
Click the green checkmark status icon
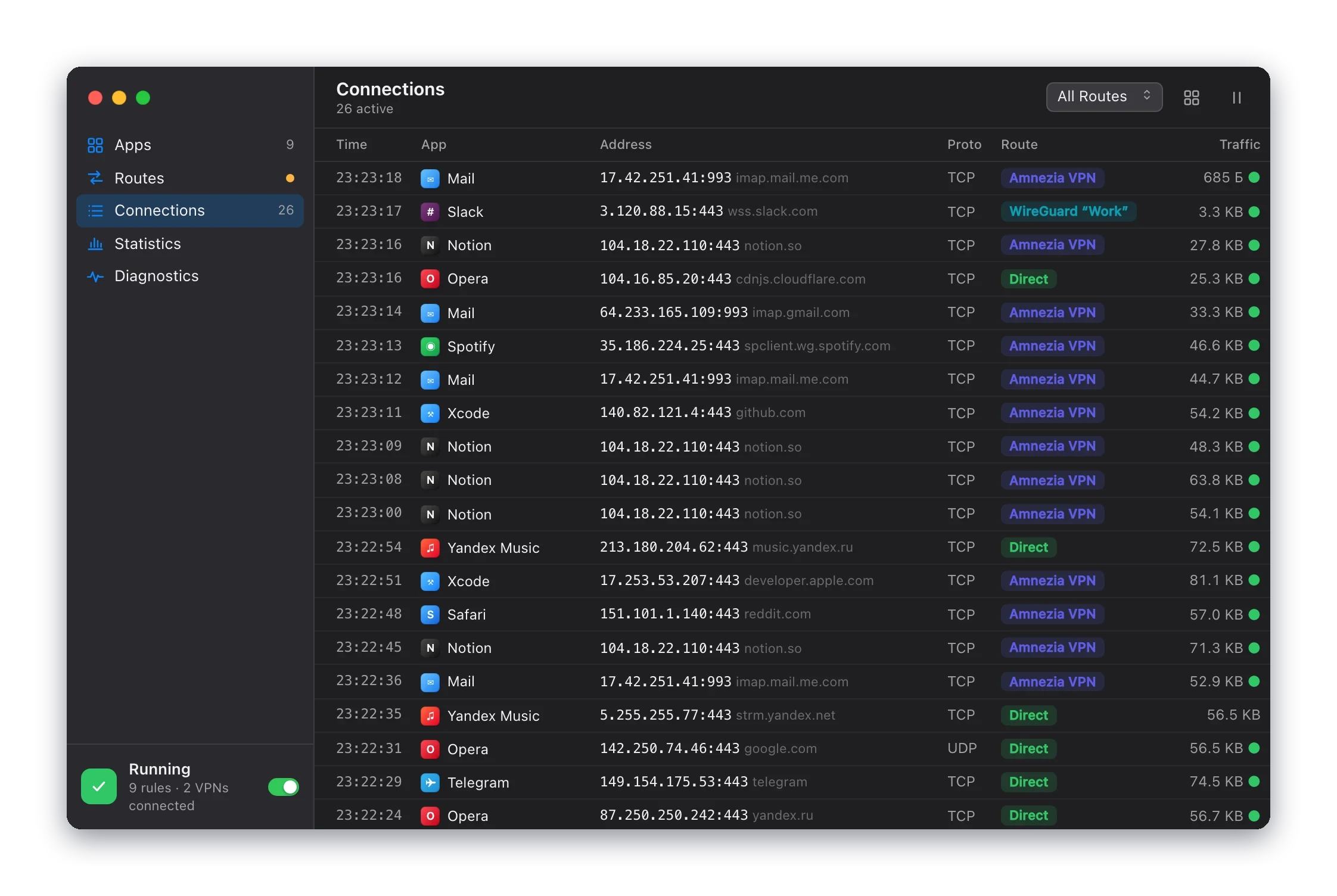click(x=99, y=786)
